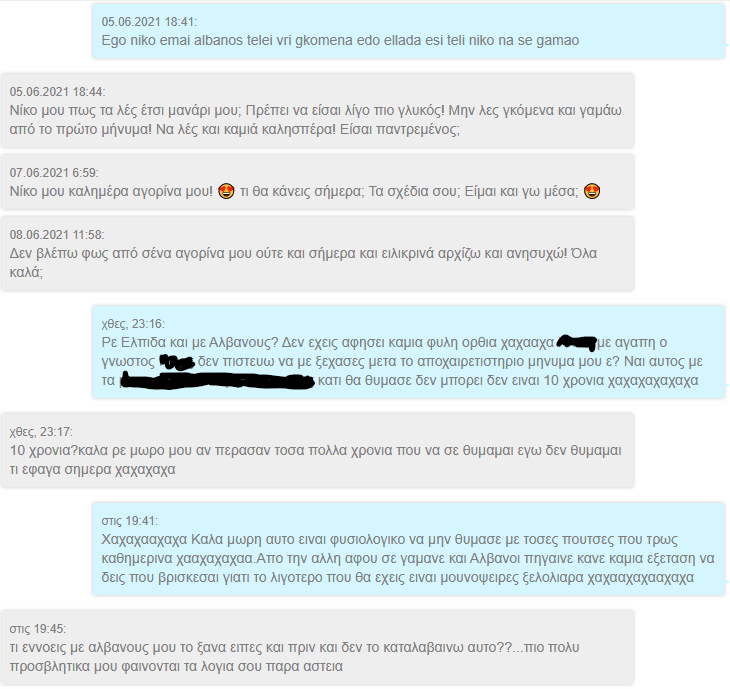
Task: Click the 'χθες, 23:16:' timestamp
Action: (x=133, y=324)
